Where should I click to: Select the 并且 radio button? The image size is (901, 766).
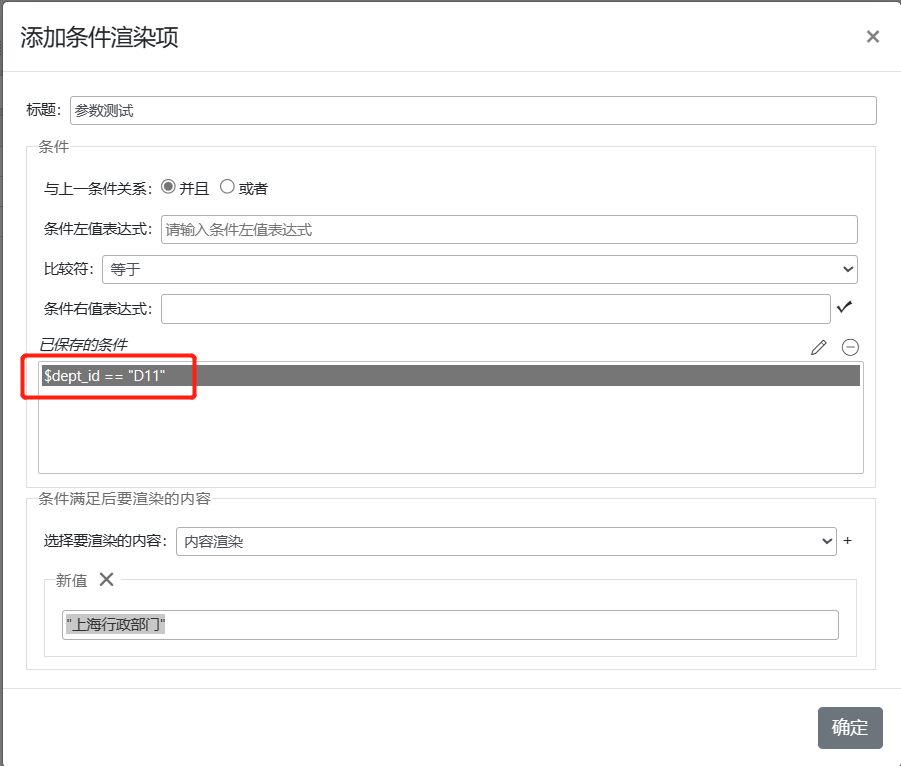pos(168,187)
